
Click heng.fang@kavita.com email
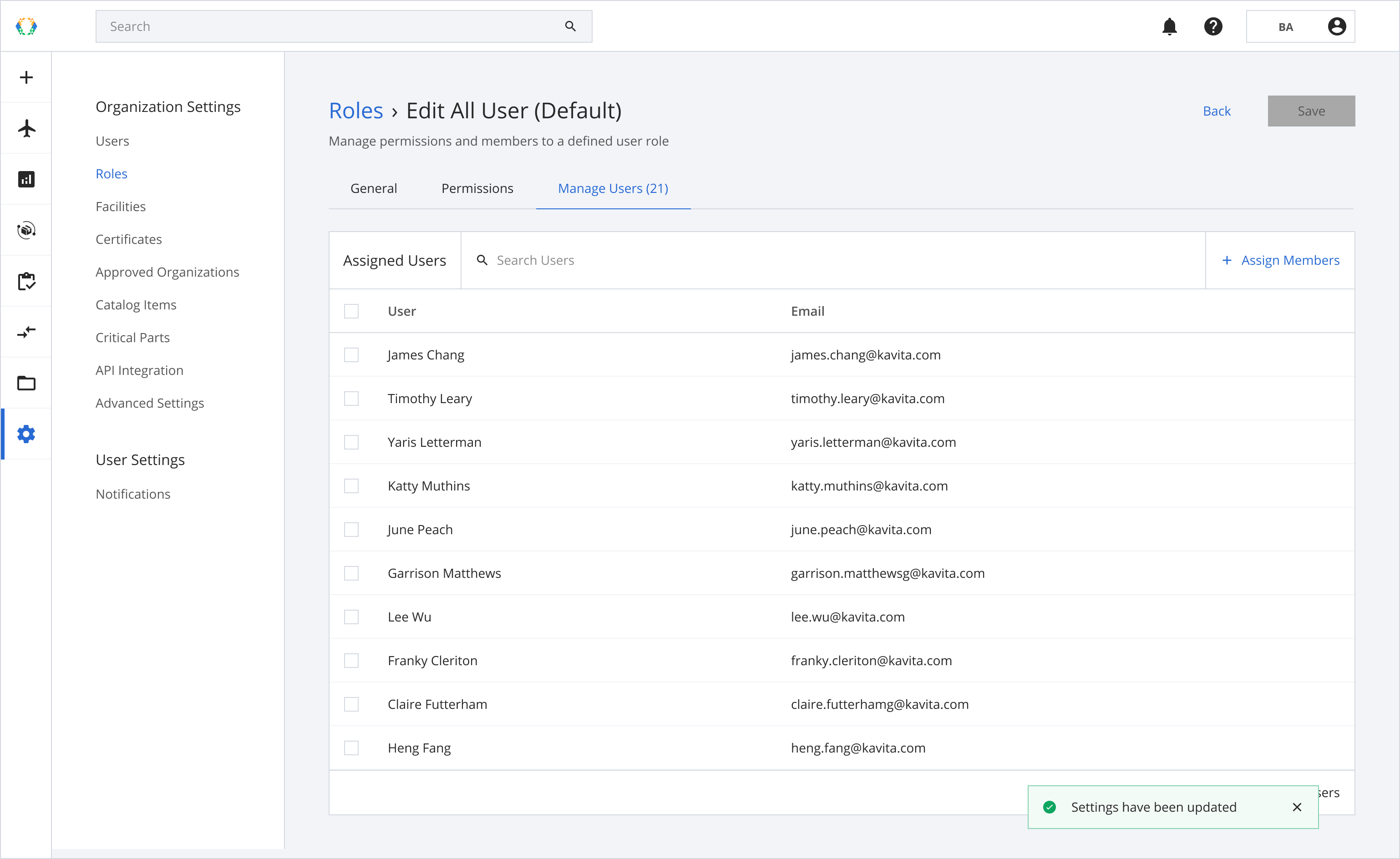coord(858,748)
